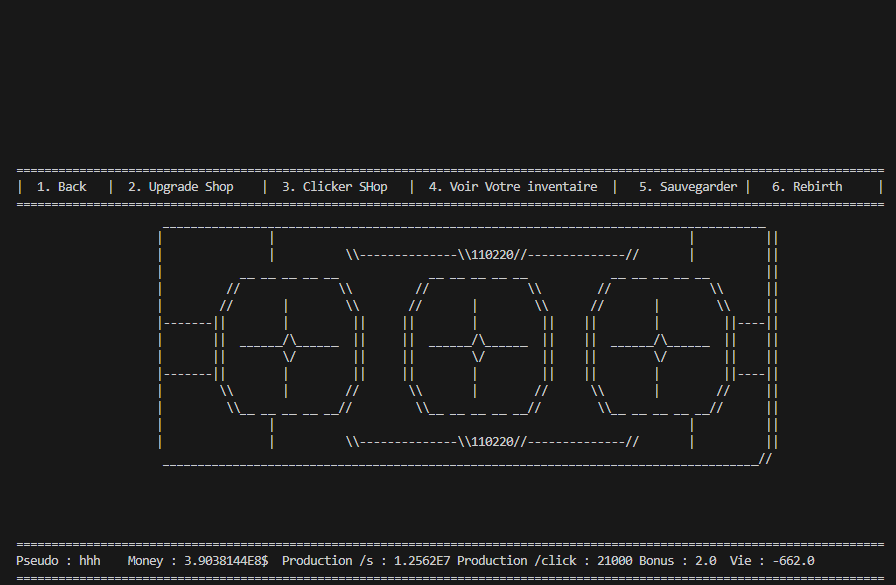Screen dimensions: 896x585
Task: Click the bottom '110220' label in the ASCII art
Action: pos(492,441)
